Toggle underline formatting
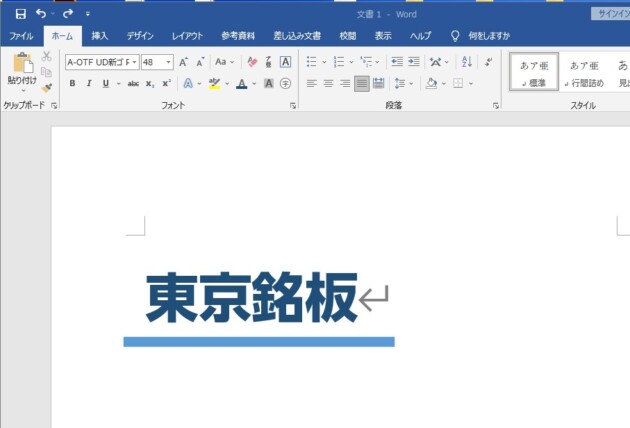 click(x=106, y=83)
